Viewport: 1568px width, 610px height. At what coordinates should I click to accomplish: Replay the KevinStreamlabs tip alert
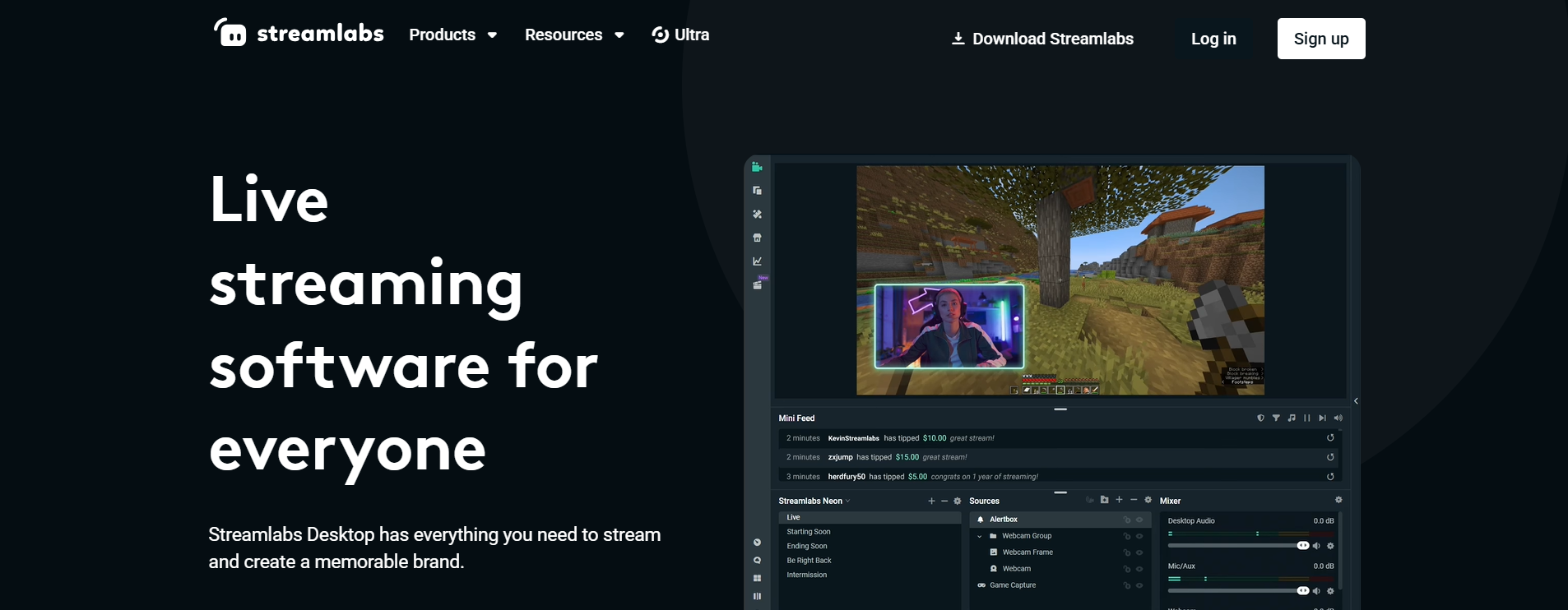[1330, 437]
